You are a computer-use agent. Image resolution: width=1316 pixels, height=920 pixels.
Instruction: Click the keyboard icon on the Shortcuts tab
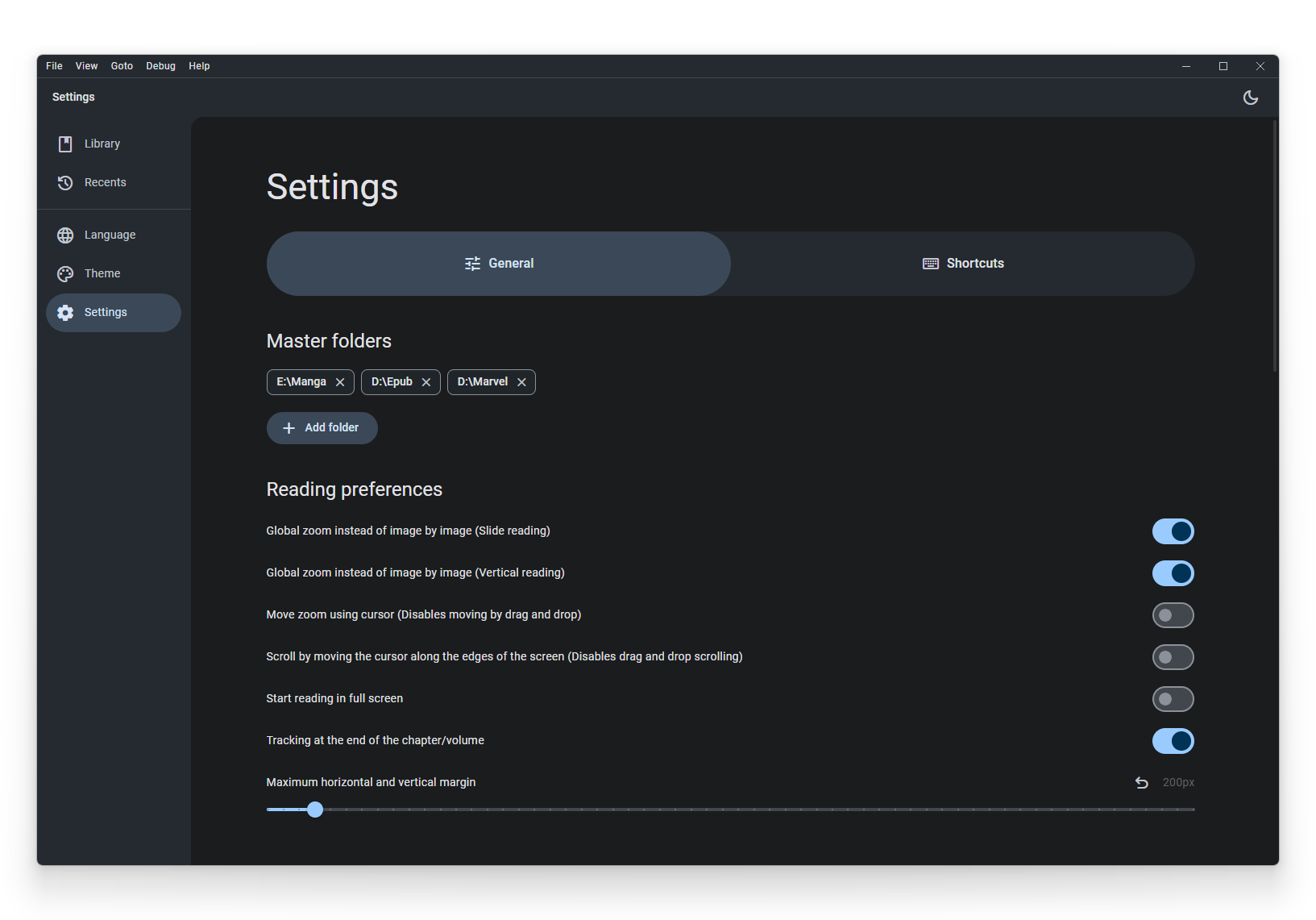point(930,263)
